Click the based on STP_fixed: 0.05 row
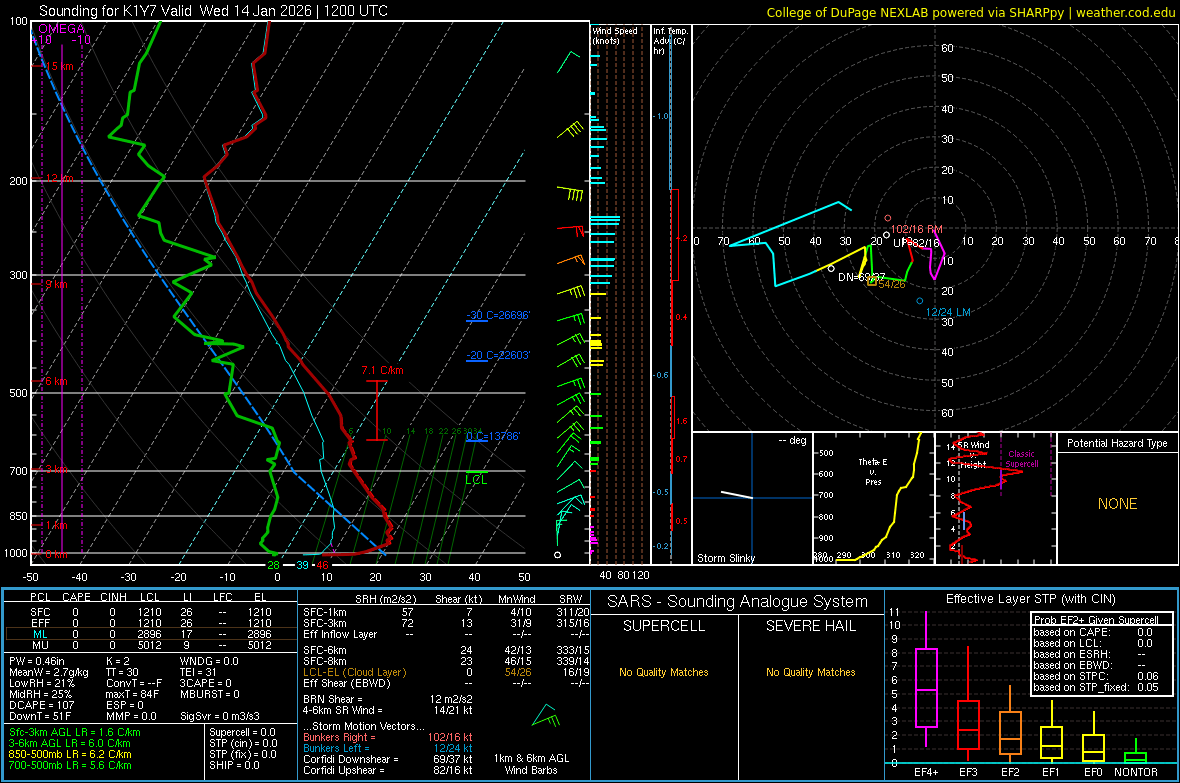 (1095, 687)
